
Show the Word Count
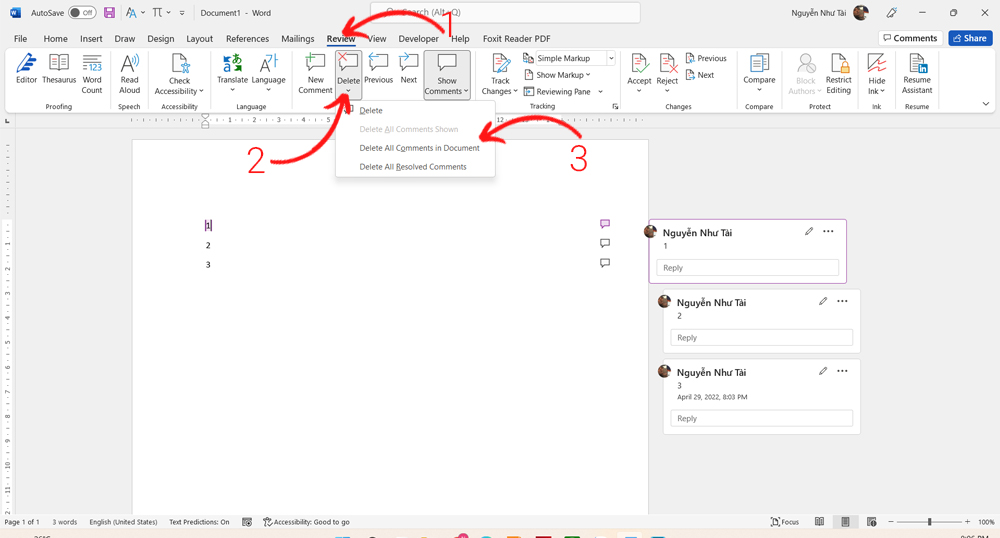coord(92,74)
